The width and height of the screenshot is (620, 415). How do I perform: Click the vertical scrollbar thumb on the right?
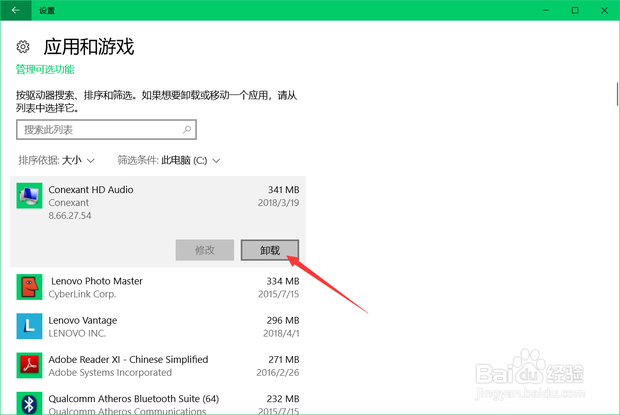617,94
